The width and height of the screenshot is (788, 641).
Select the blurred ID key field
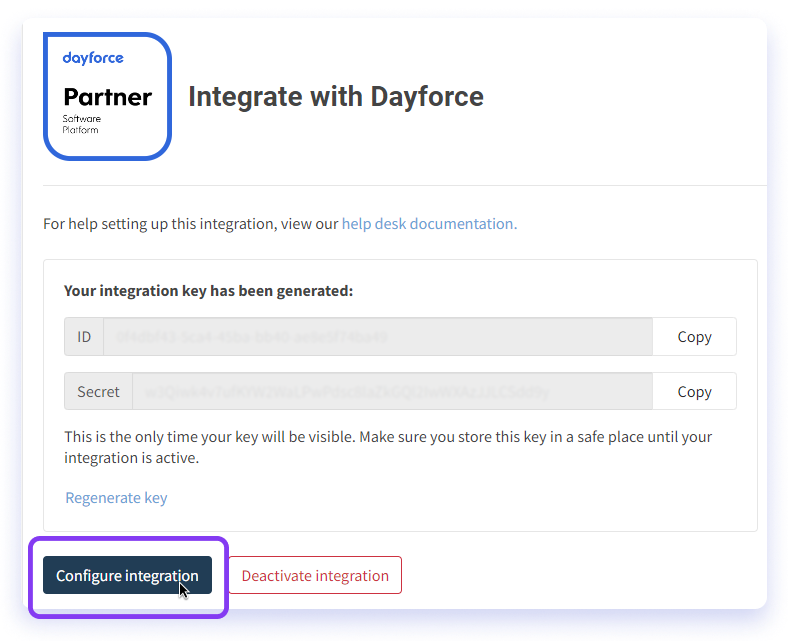click(378, 336)
